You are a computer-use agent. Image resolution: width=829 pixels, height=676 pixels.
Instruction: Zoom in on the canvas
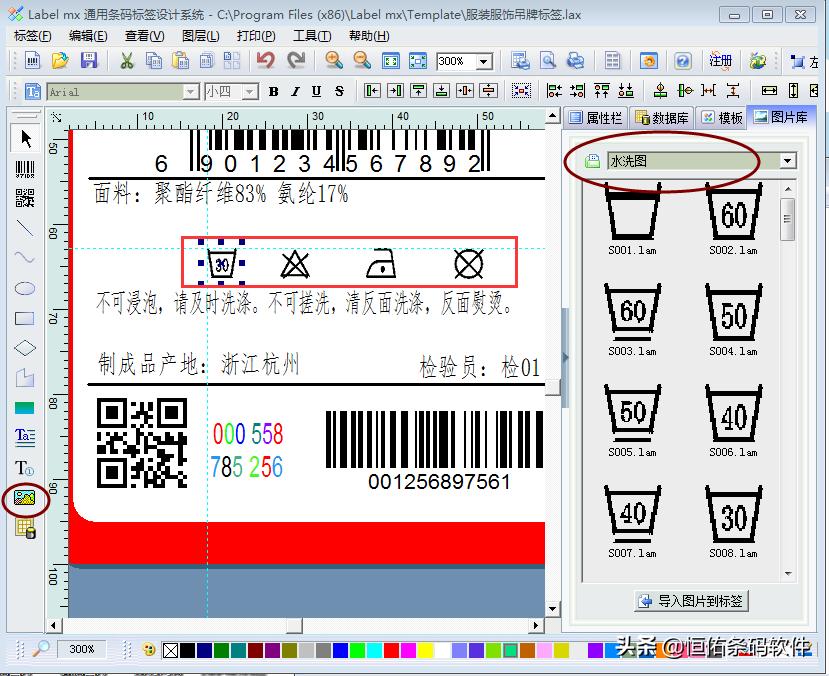[x=334, y=61]
